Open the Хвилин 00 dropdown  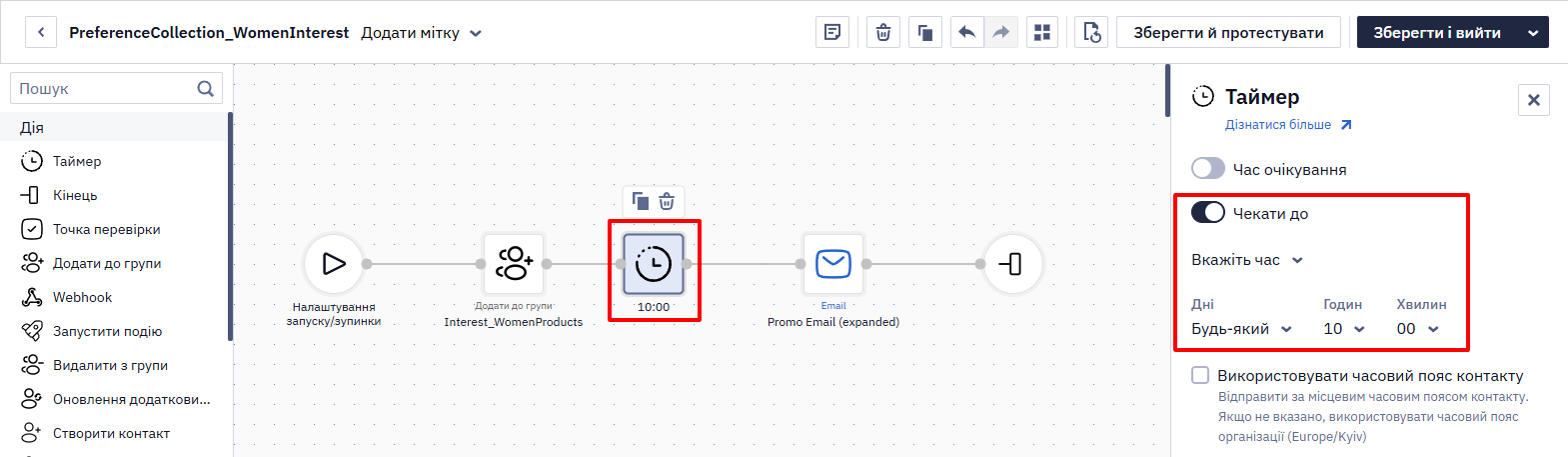pos(1418,329)
